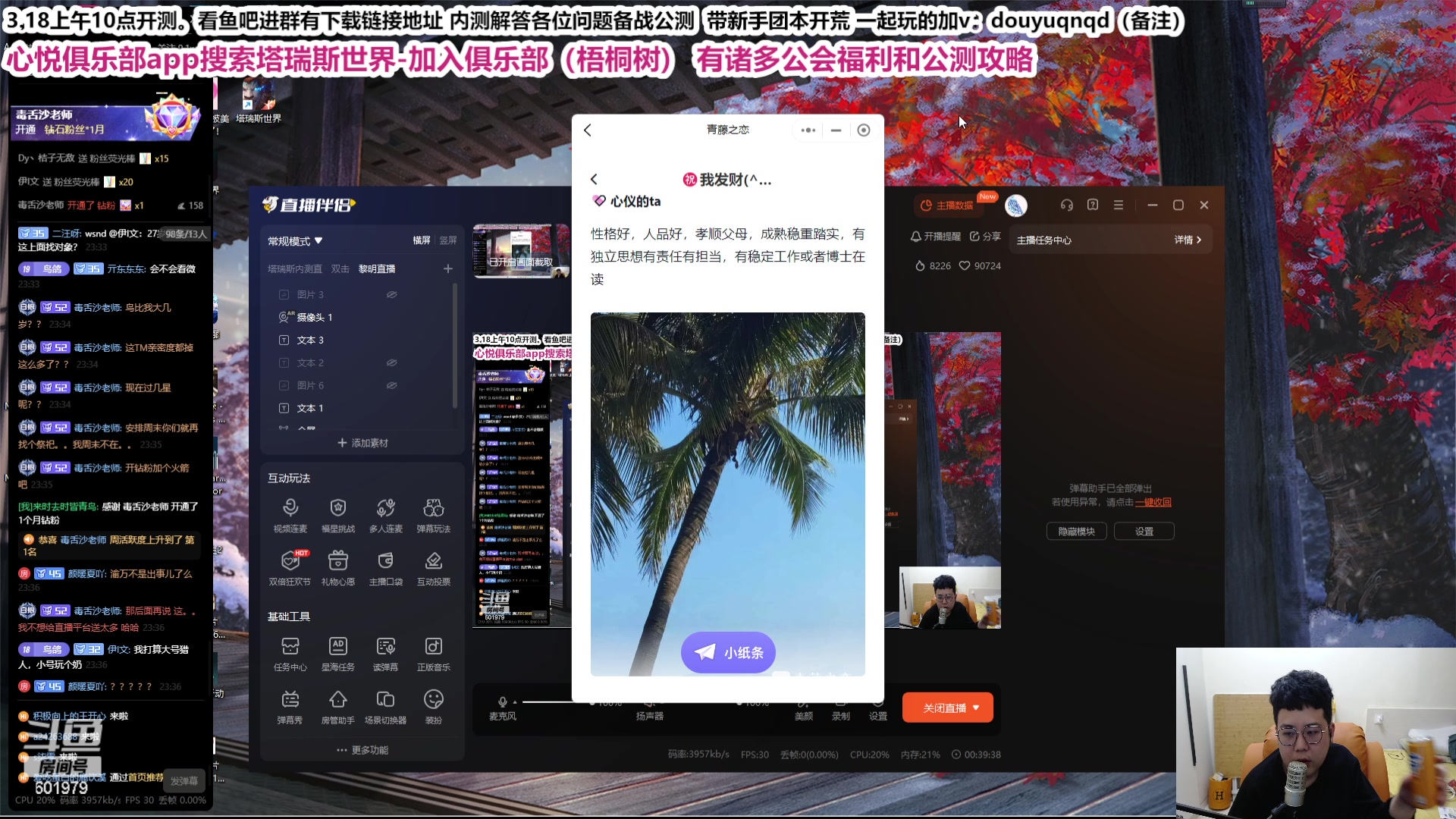Click back arrow beside 我发财 profile name

[594, 180]
